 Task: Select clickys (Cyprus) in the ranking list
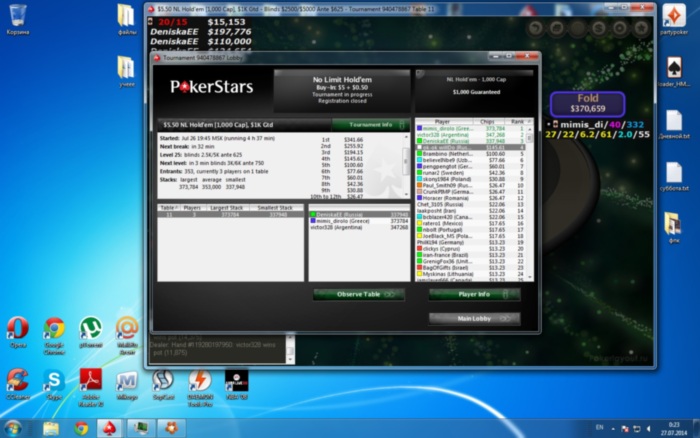tap(471, 249)
